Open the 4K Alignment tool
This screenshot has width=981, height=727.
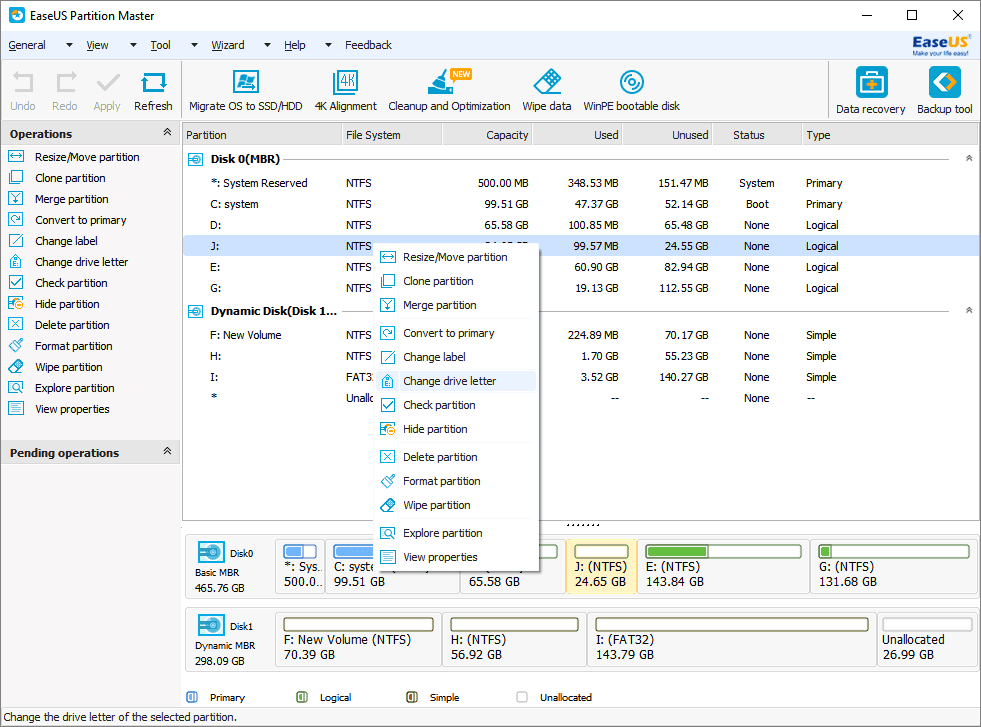(345, 91)
